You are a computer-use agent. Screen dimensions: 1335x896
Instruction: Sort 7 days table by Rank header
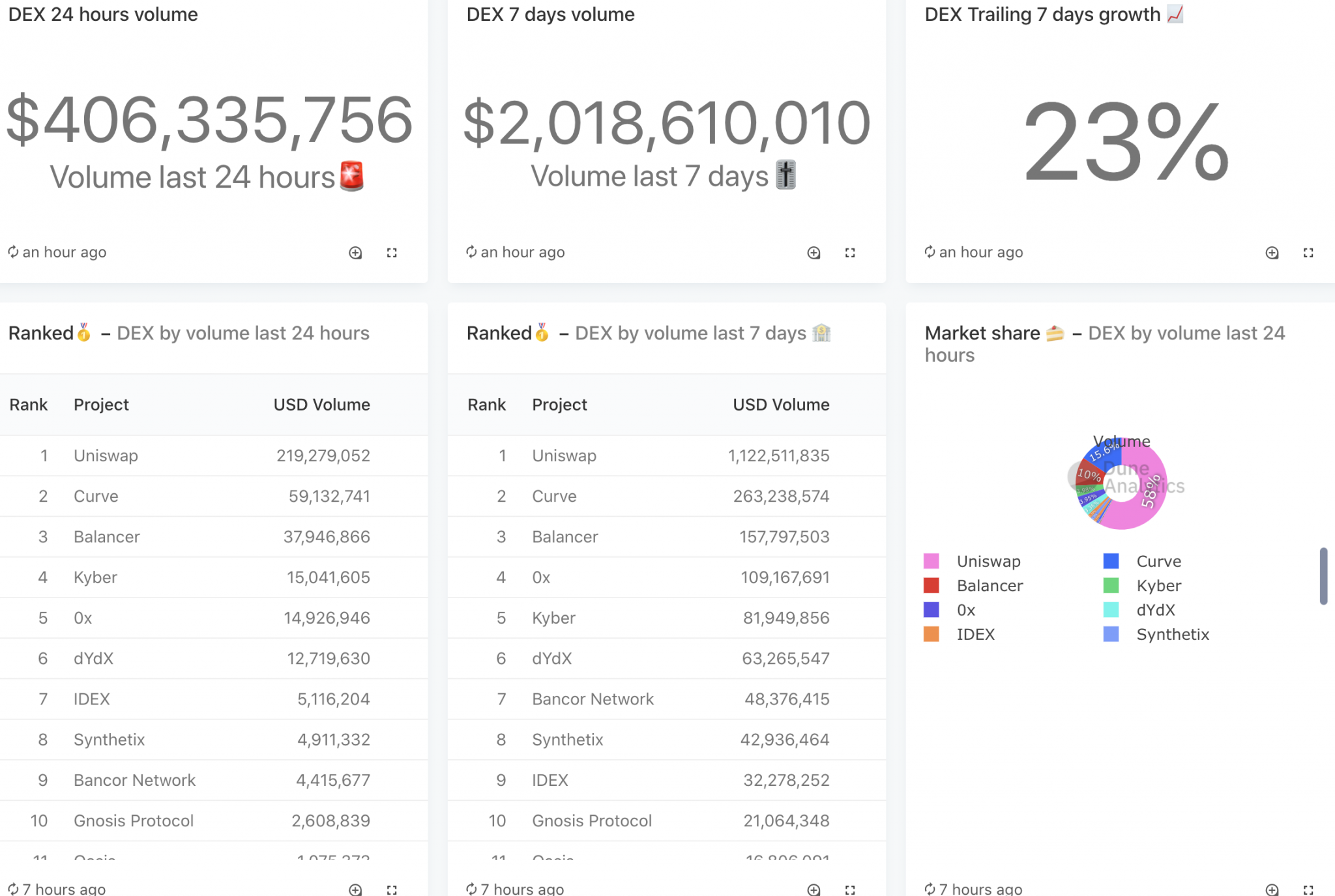(487, 405)
